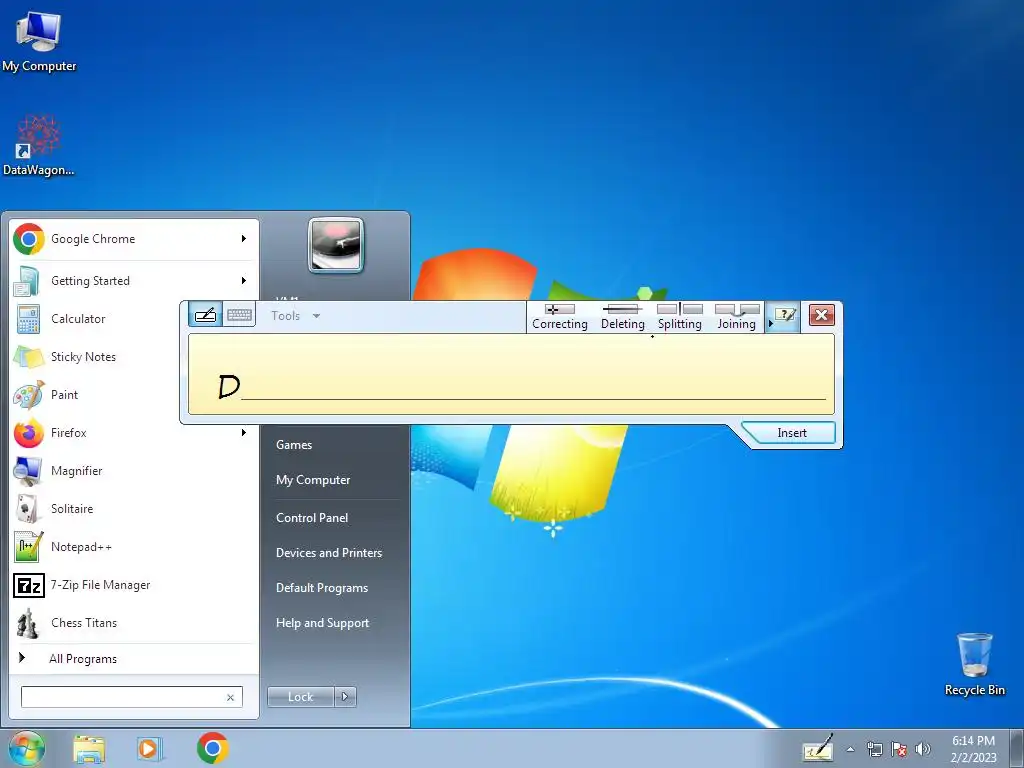This screenshot has height=768, width=1024.
Task: Click the Tablet PC Input Panel taskbar icon
Action: [818, 748]
